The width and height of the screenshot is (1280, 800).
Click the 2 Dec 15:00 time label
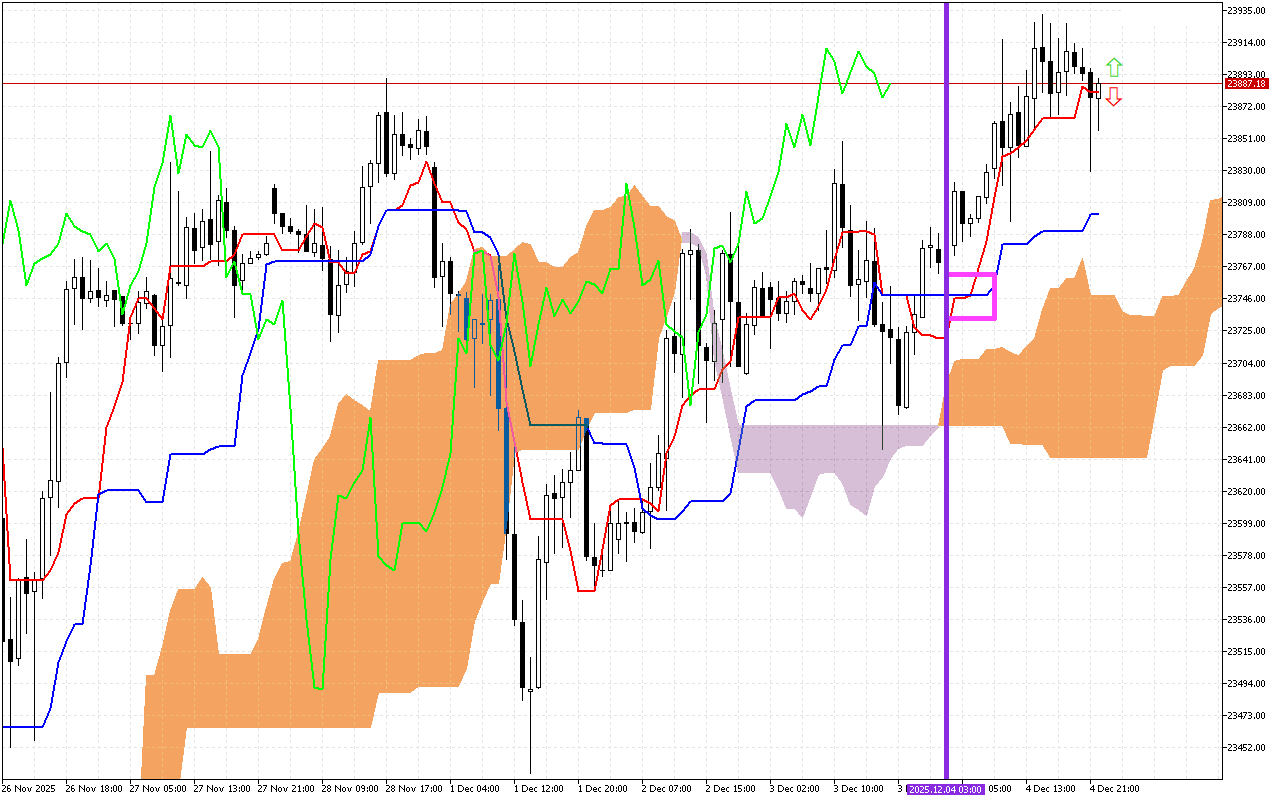point(730,789)
